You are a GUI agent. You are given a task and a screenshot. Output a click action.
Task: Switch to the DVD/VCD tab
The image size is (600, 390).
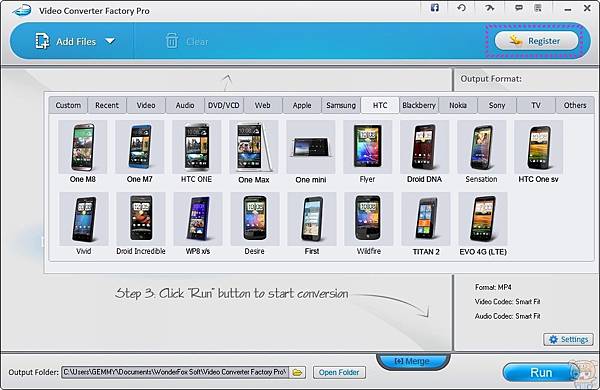[x=223, y=105]
